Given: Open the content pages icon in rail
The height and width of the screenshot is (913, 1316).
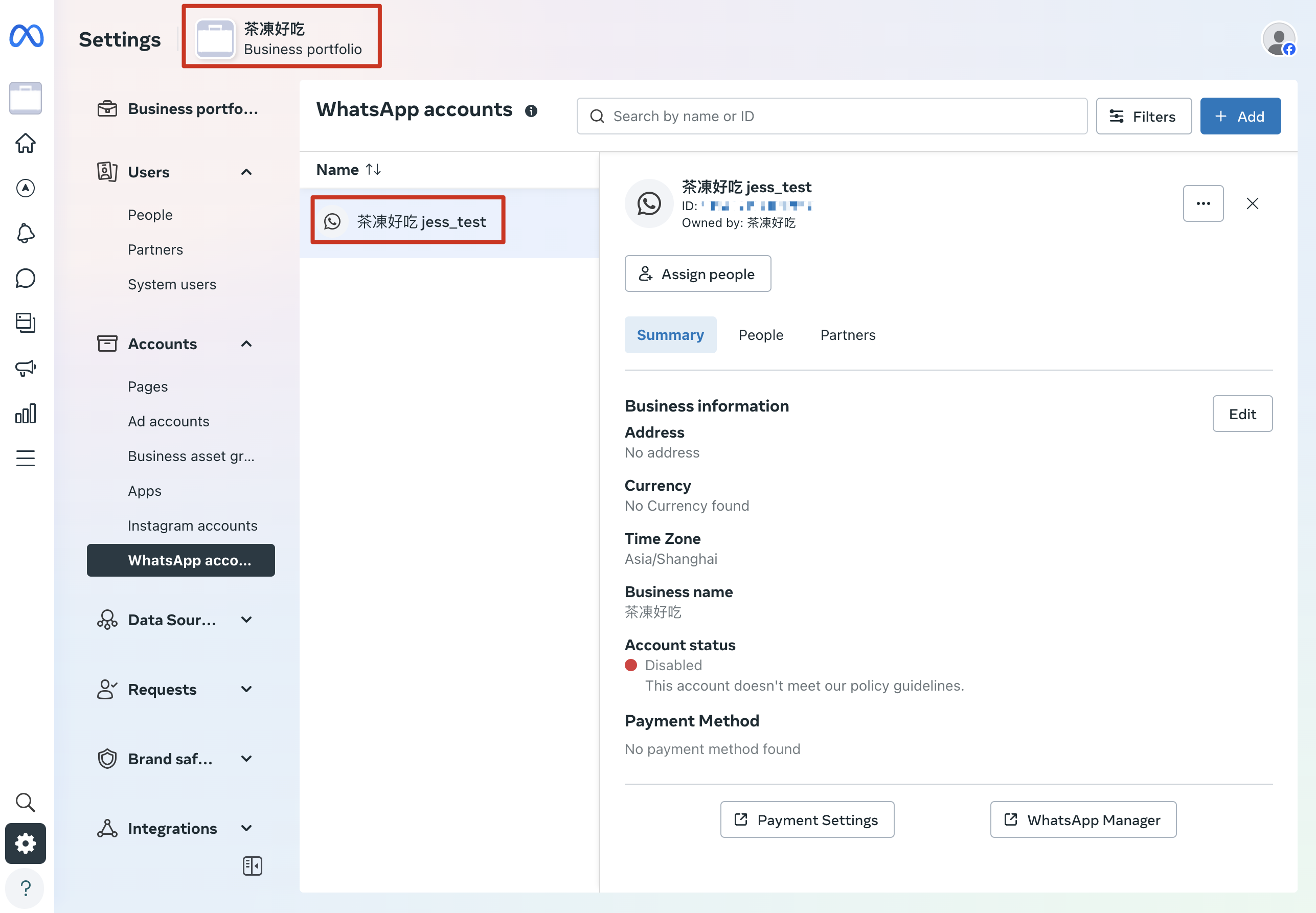Looking at the screenshot, I should [x=26, y=323].
